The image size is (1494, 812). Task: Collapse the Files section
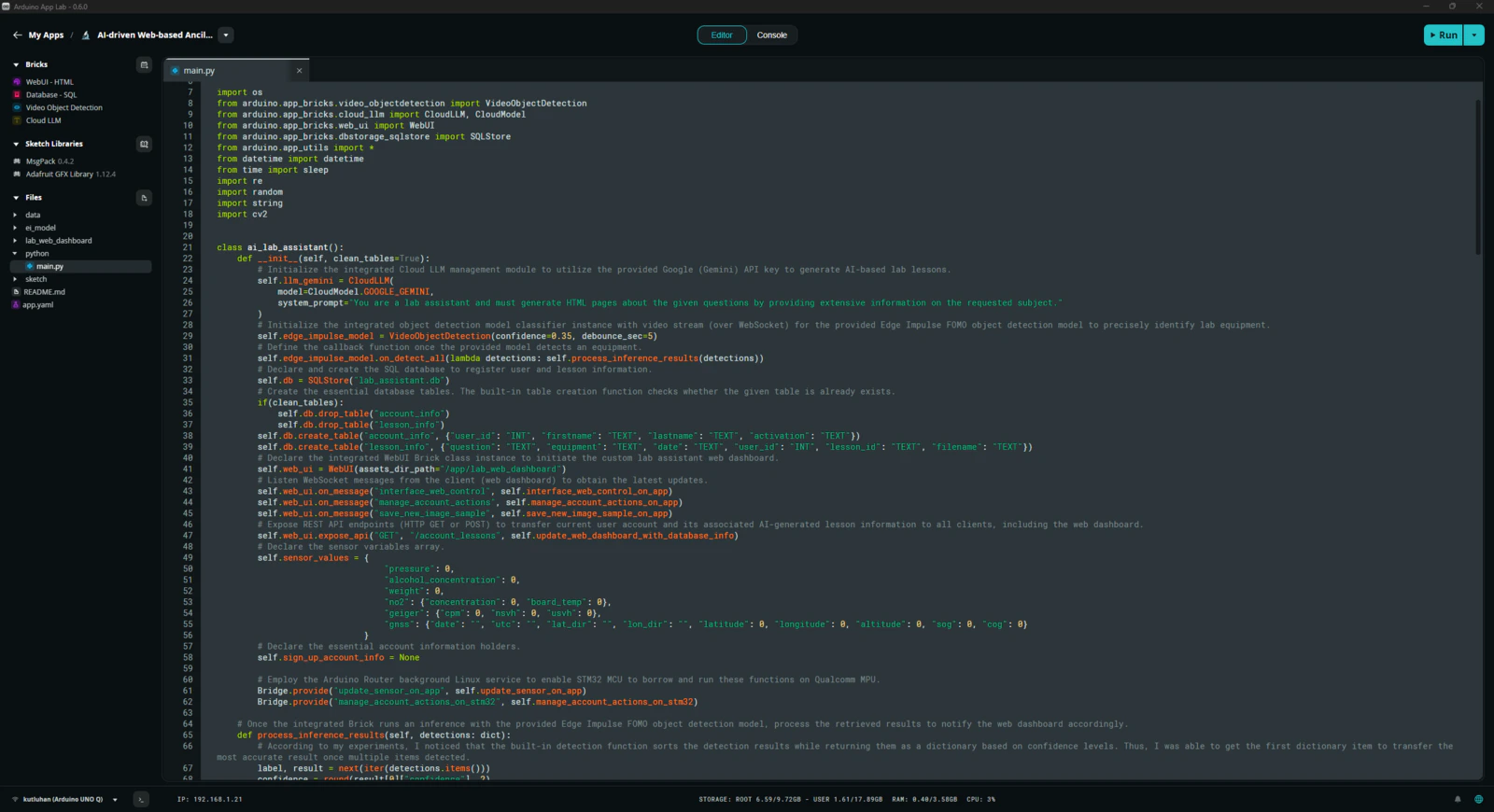[16, 198]
